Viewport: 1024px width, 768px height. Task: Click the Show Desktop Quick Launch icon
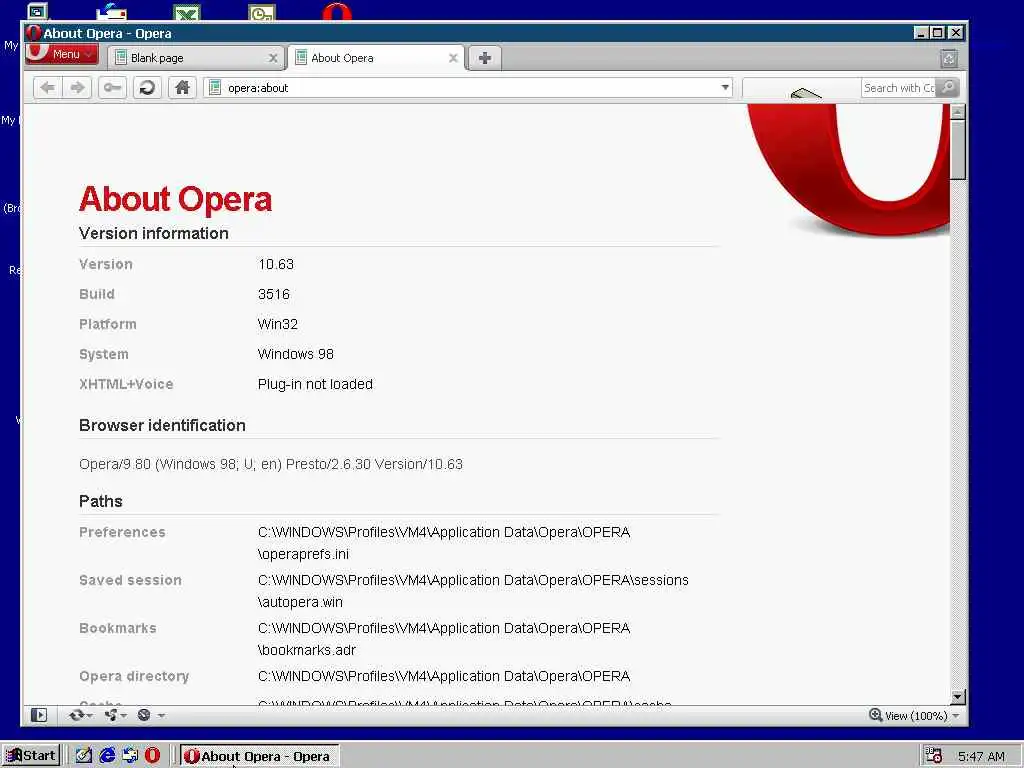coord(84,756)
